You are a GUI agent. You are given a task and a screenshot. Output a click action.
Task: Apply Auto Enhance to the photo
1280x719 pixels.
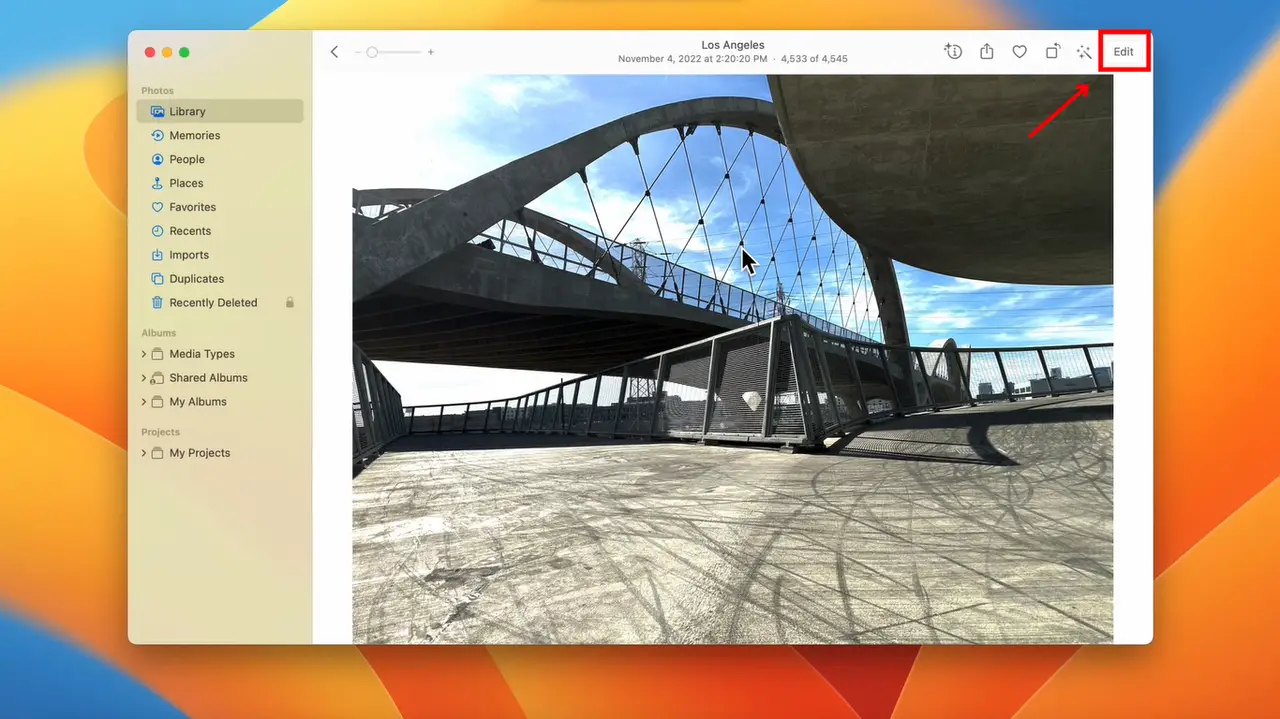click(x=1084, y=51)
